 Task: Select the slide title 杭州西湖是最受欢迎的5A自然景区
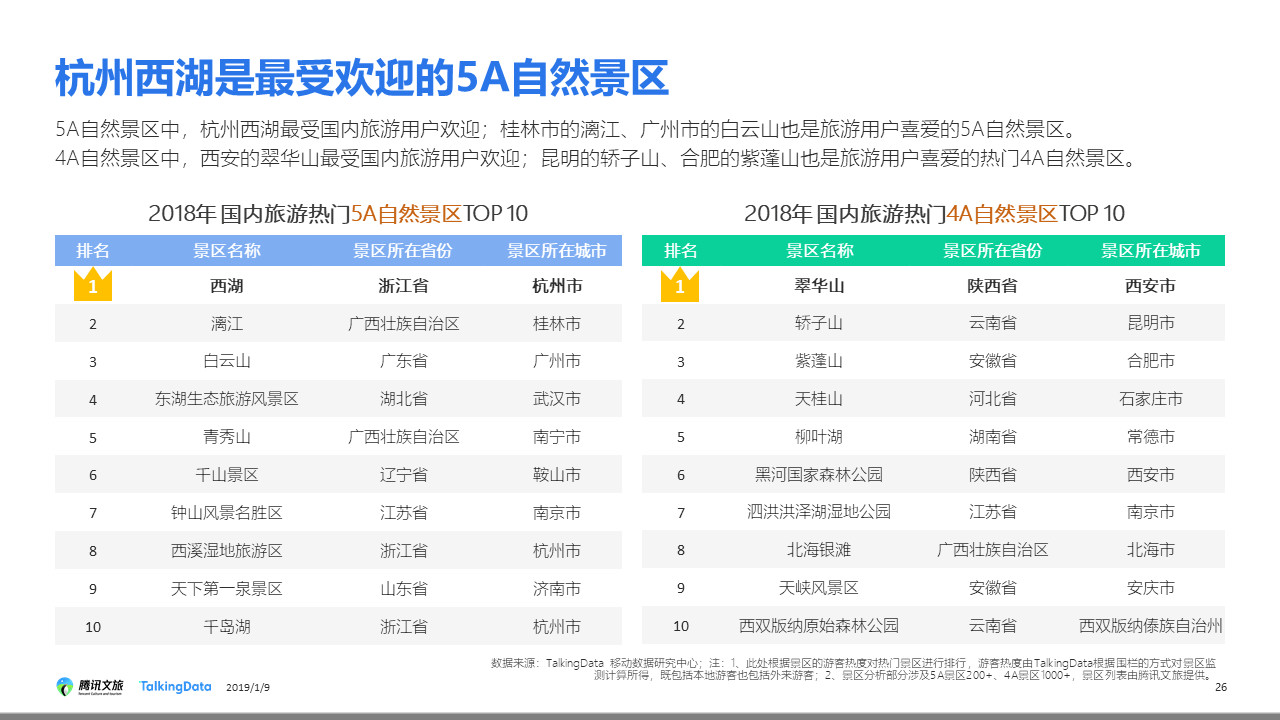pyautogui.click(x=361, y=78)
